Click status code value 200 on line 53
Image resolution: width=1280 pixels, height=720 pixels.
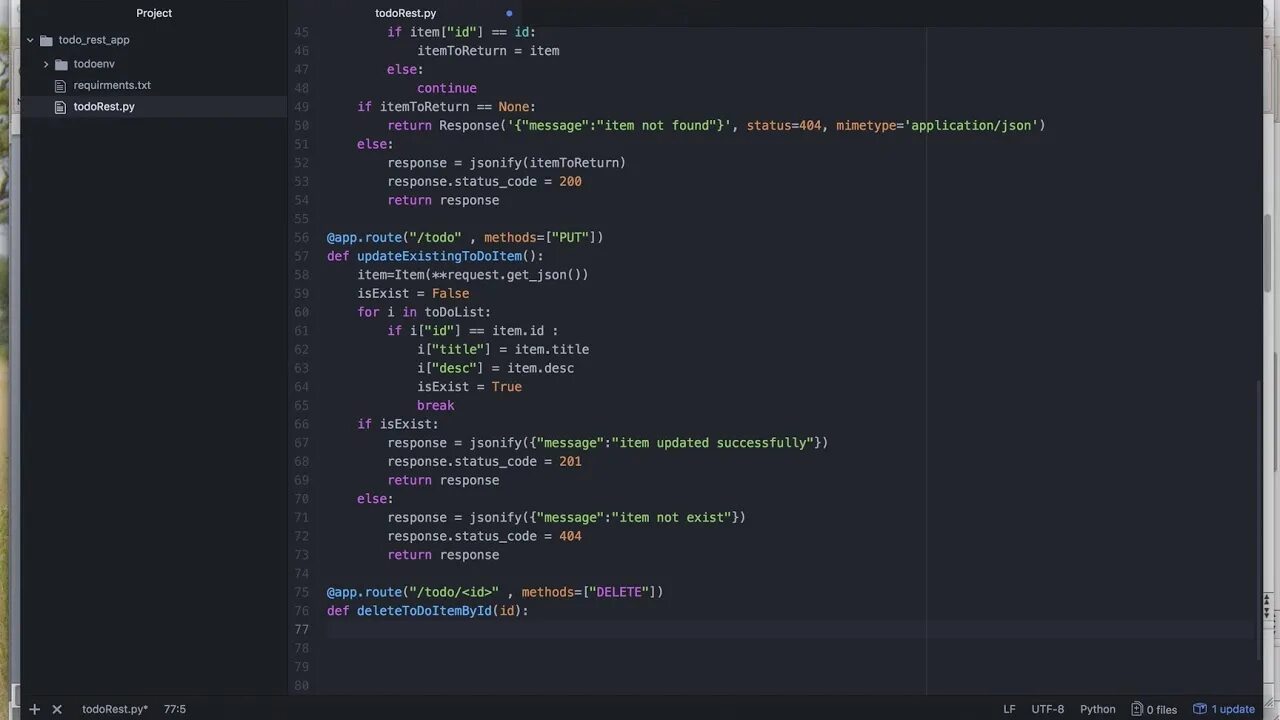click(x=570, y=182)
